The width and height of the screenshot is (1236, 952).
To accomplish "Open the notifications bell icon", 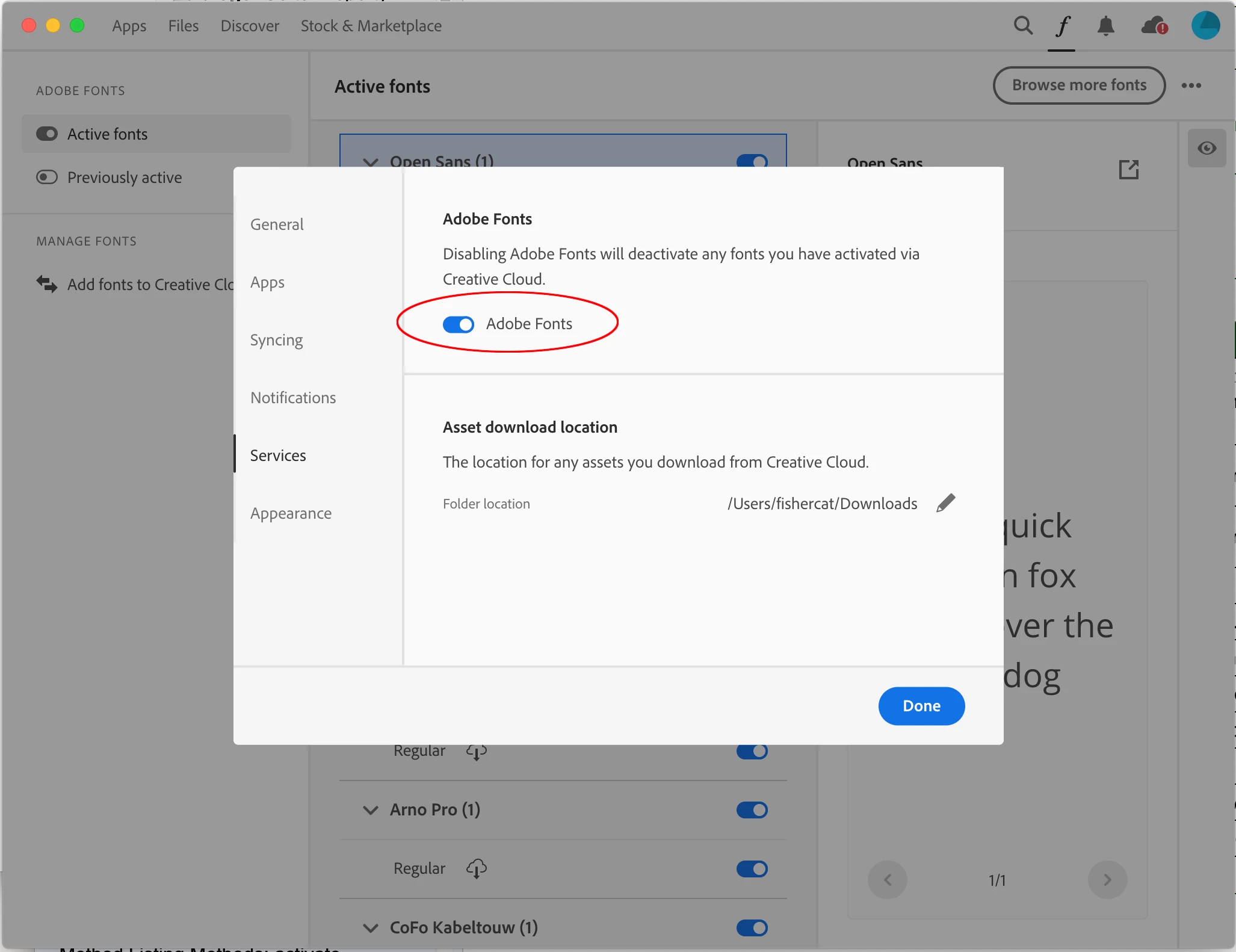I will 1105,26.
